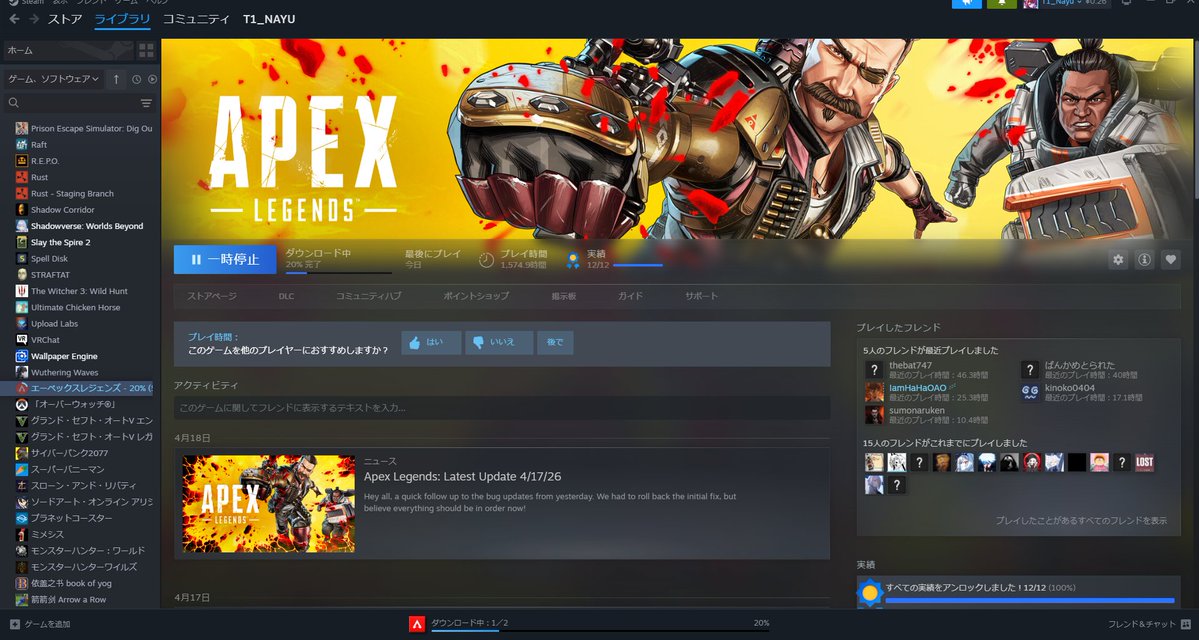Show プレイしたことがあるすべてのフレンドを表示
Image resolution: width=1199 pixels, height=640 pixels.
(x=1081, y=520)
